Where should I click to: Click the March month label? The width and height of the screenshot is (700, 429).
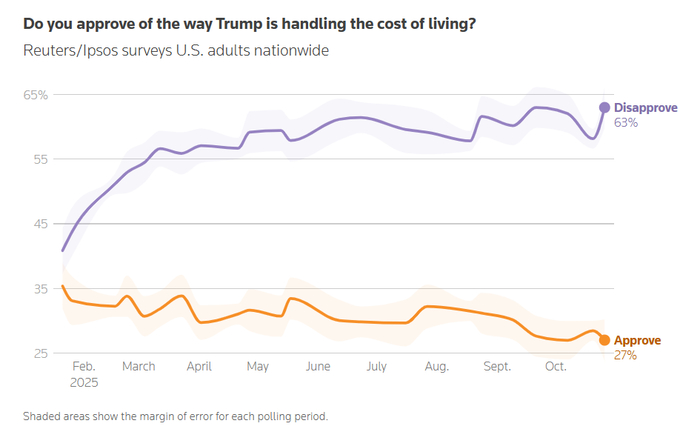tap(139, 367)
